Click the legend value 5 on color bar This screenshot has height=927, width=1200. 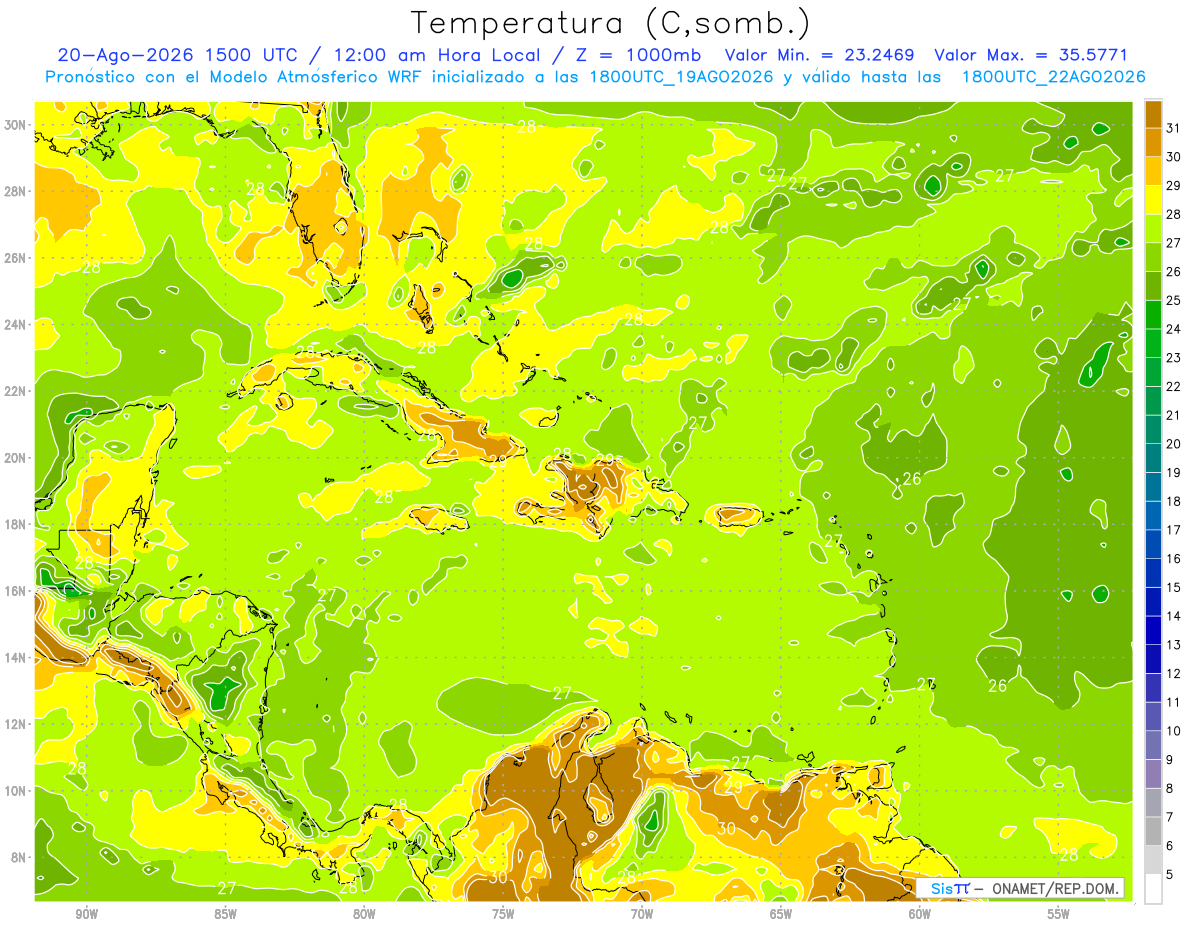pyautogui.click(x=1170, y=874)
